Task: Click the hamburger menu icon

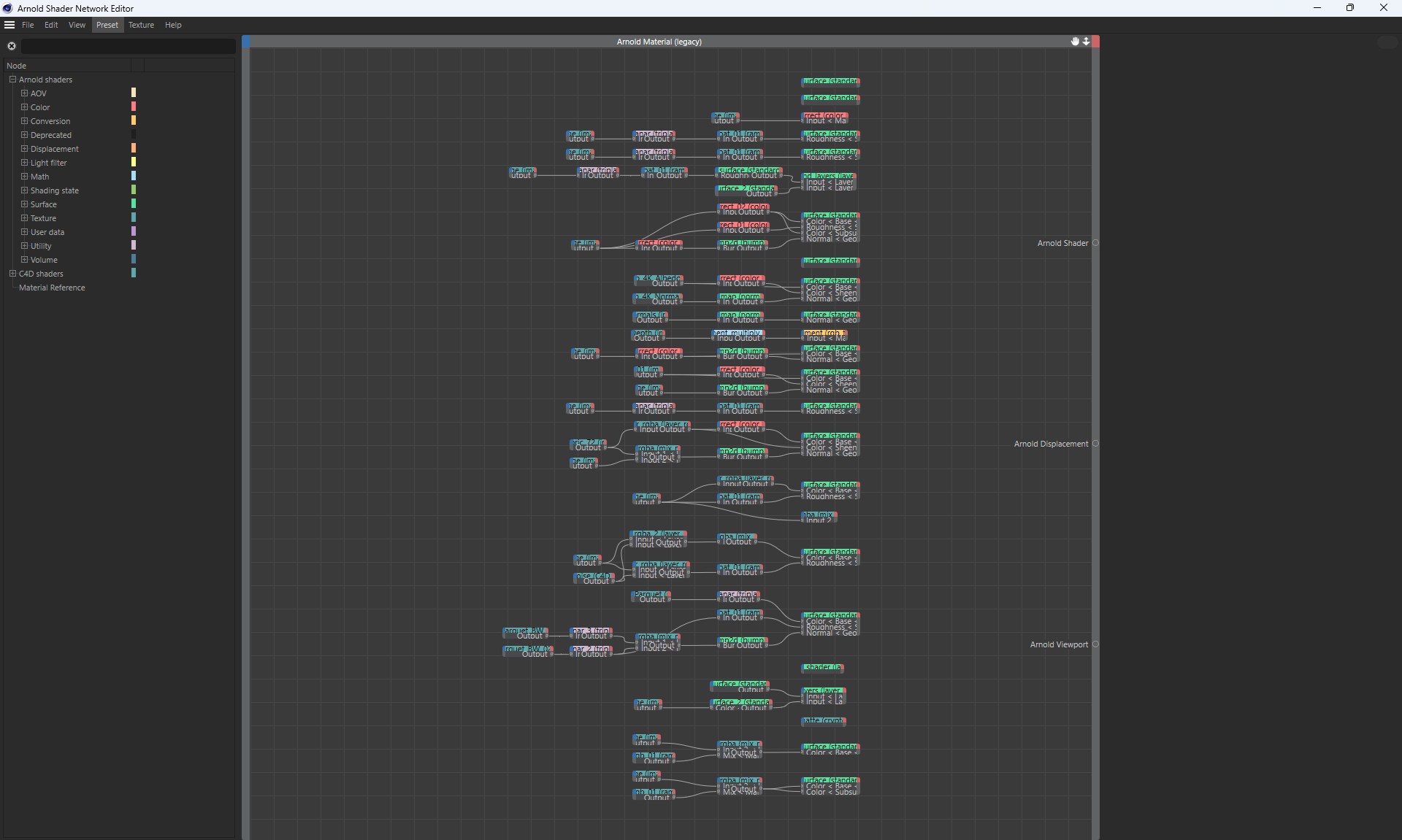Action: coord(9,25)
